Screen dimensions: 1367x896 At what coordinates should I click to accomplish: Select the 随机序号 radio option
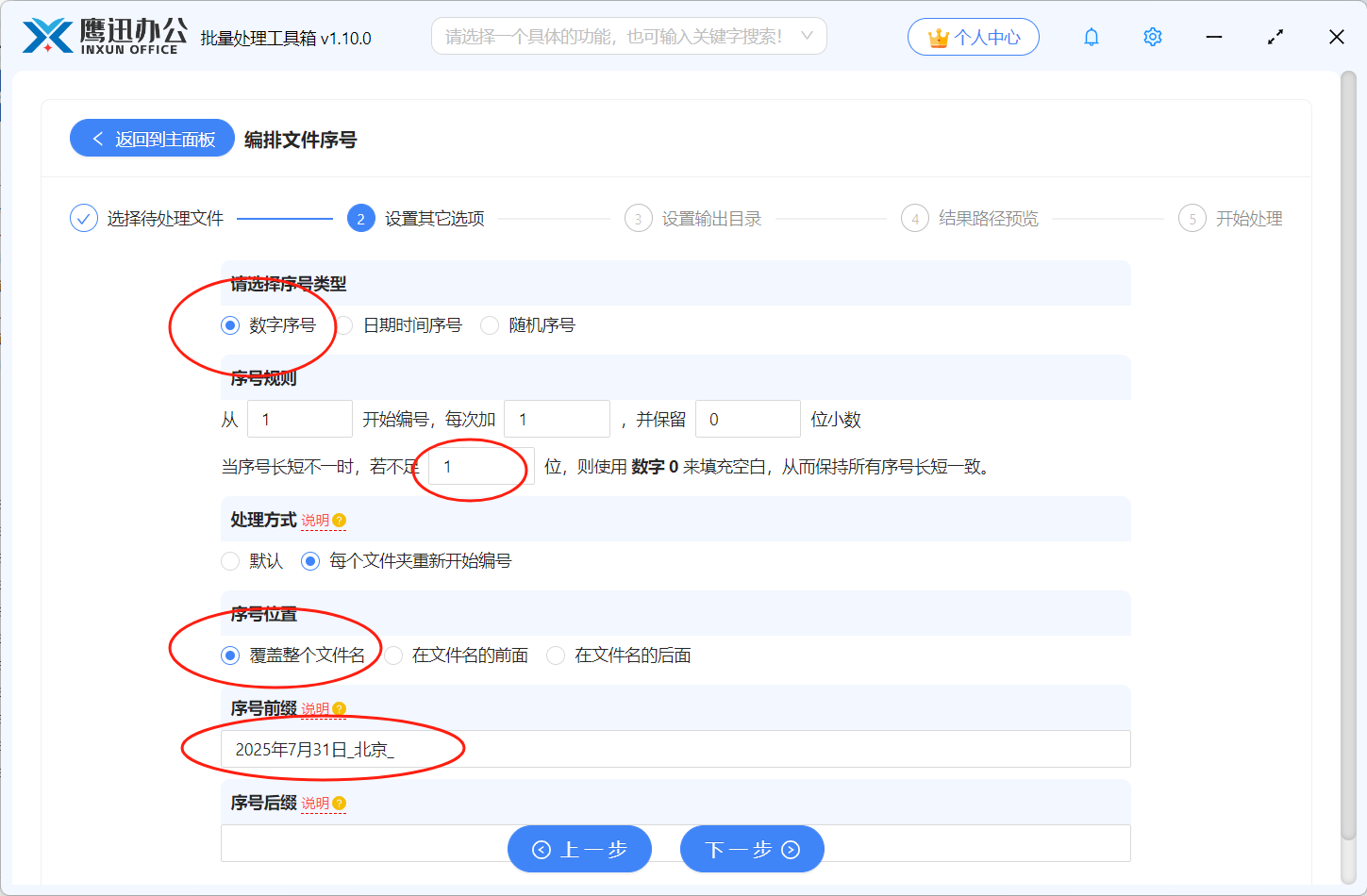tap(490, 325)
